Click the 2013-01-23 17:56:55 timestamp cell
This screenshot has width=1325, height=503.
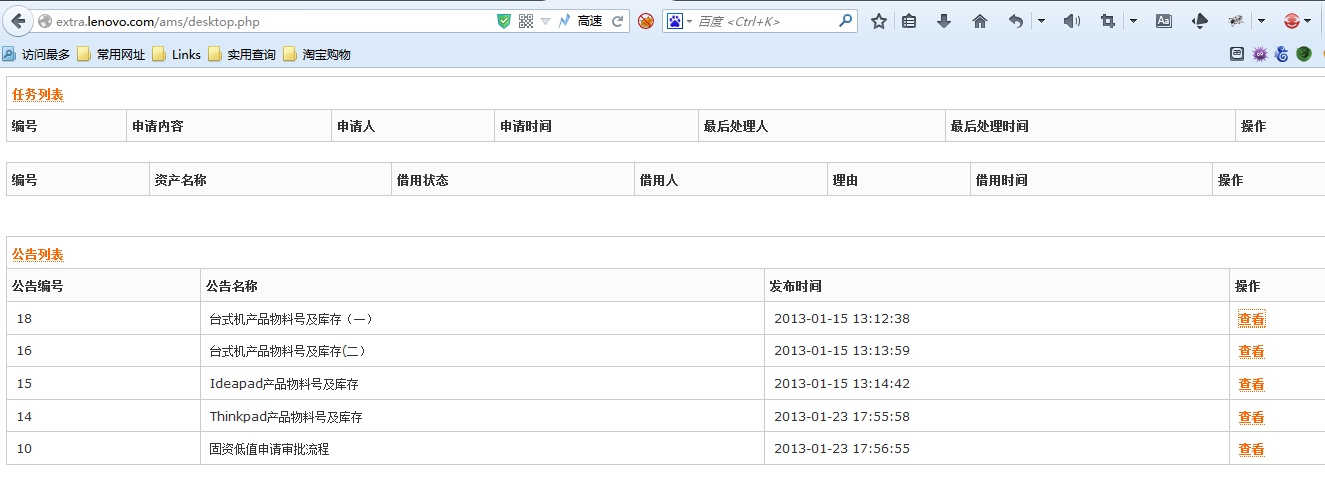point(842,449)
